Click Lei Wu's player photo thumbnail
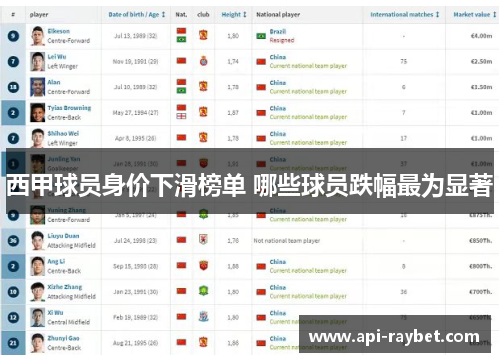This screenshot has width=500, height=362. (38, 61)
